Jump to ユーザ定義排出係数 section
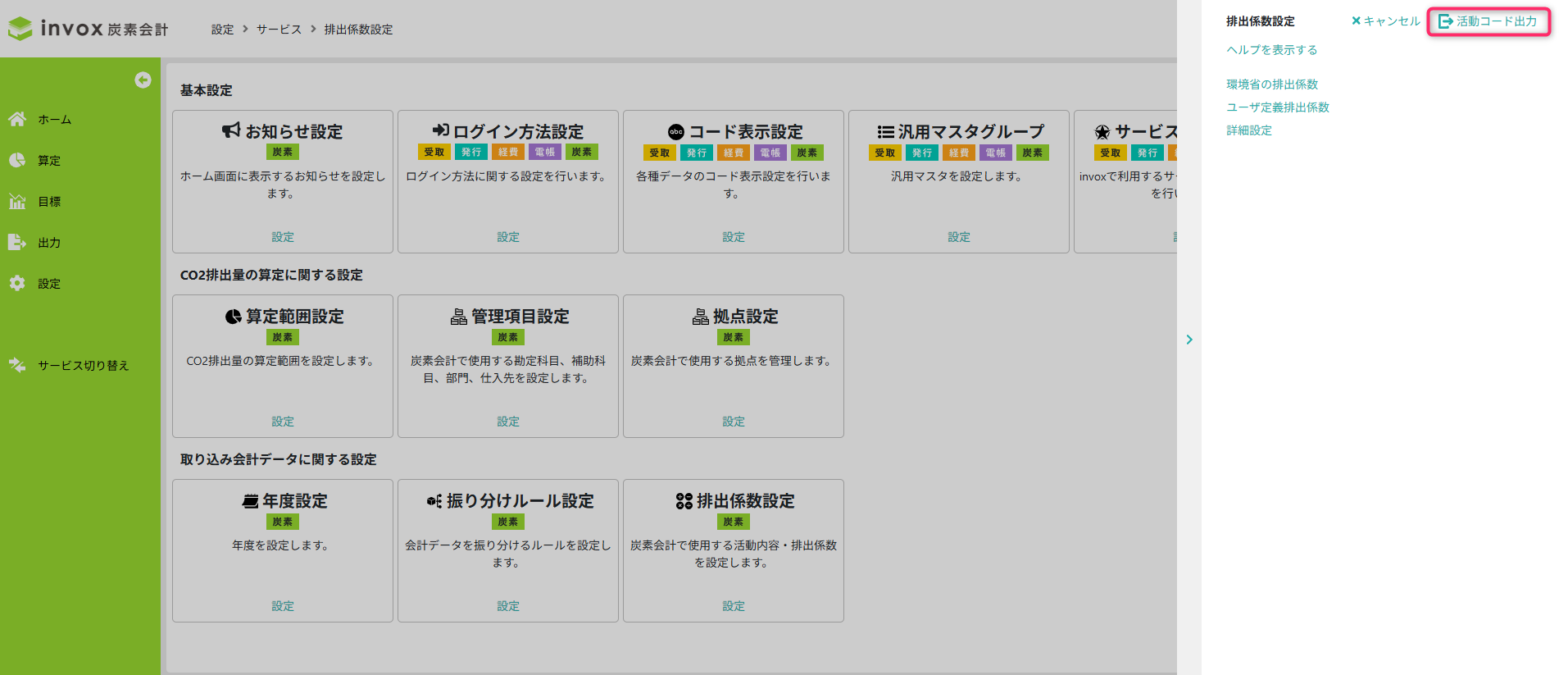Viewport: 1568px width, 675px height. coord(1277,107)
